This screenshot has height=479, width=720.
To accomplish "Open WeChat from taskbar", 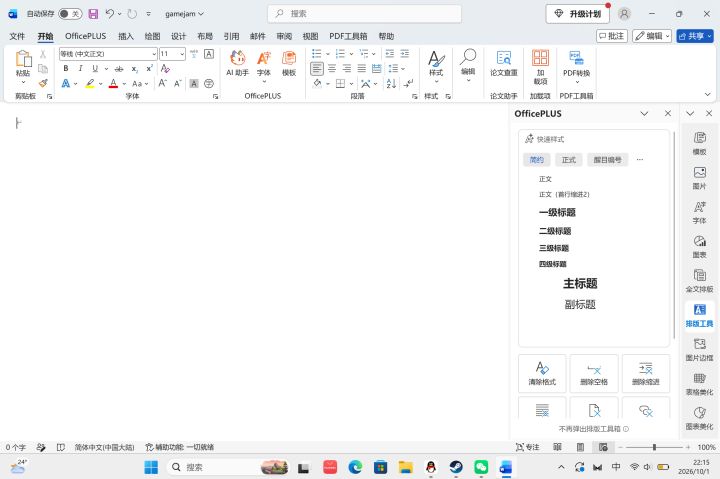I will pyautogui.click(x=481, y=468).
